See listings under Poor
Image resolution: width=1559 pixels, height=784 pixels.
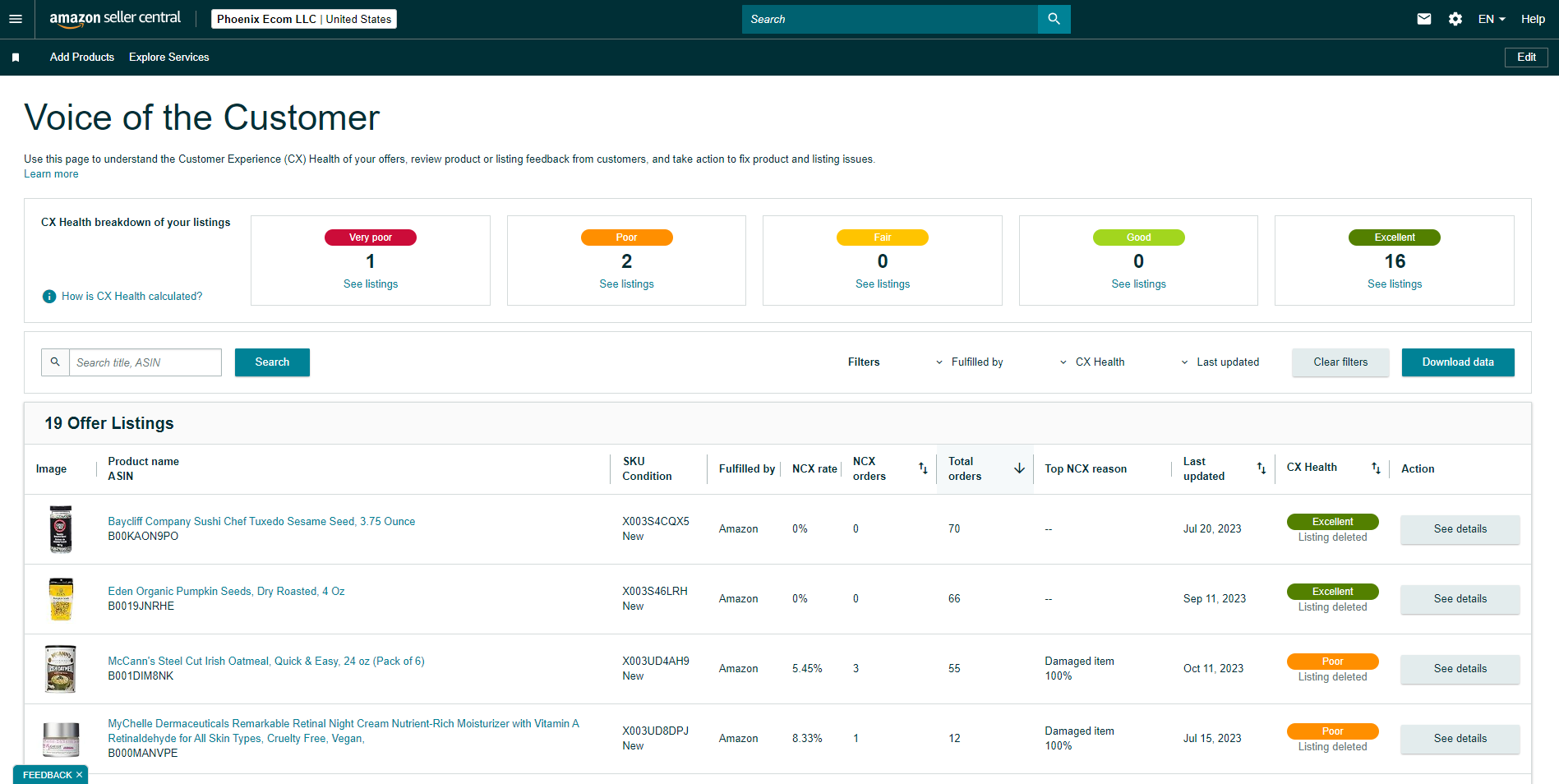pyautogui.click(x=626, y=284)
